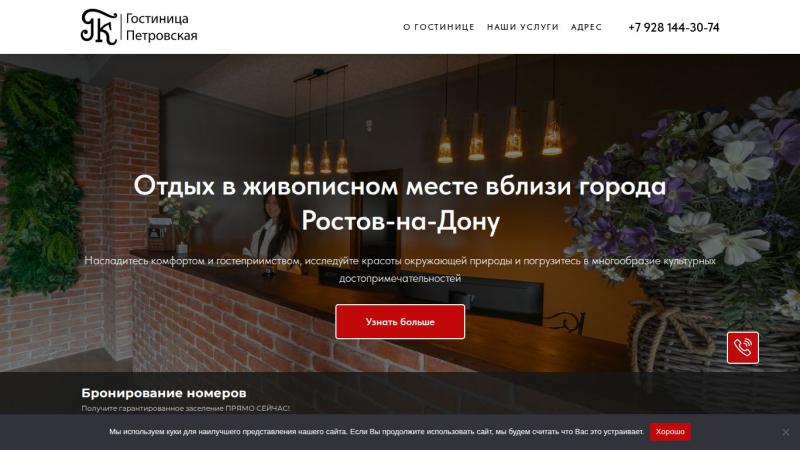Dismiss cookie notice with the X icon
The width and height of the screenshot is (800, 450).
click(785, 432)
